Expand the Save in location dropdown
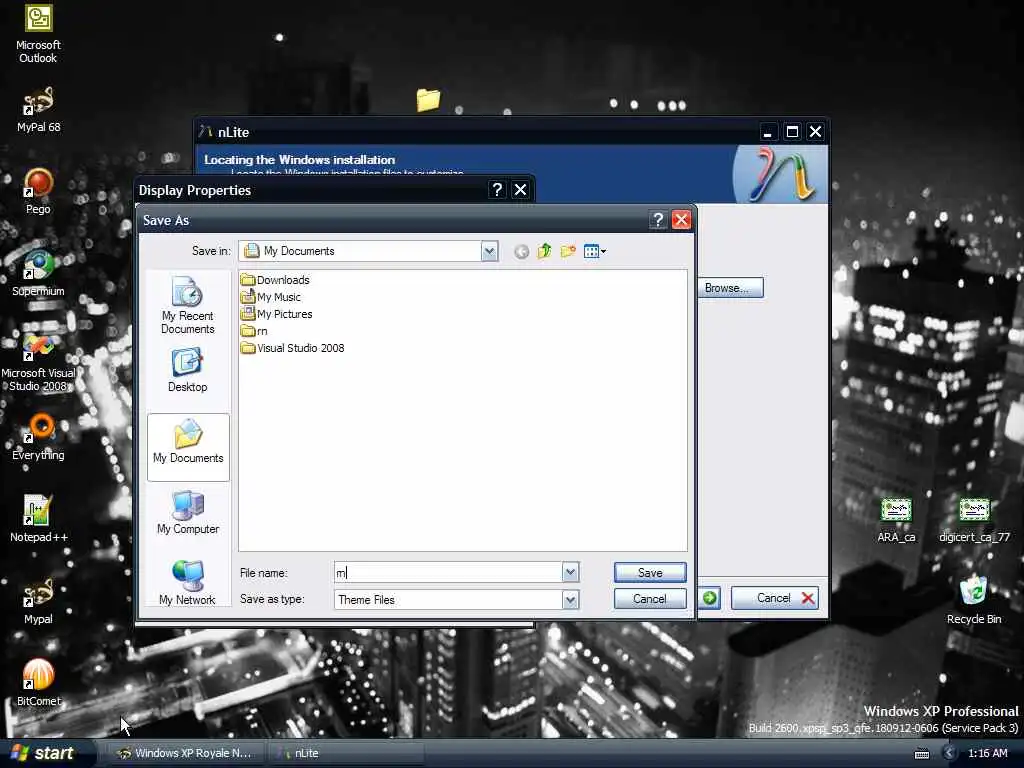The image size is (1024, 768). pos(489,251)
